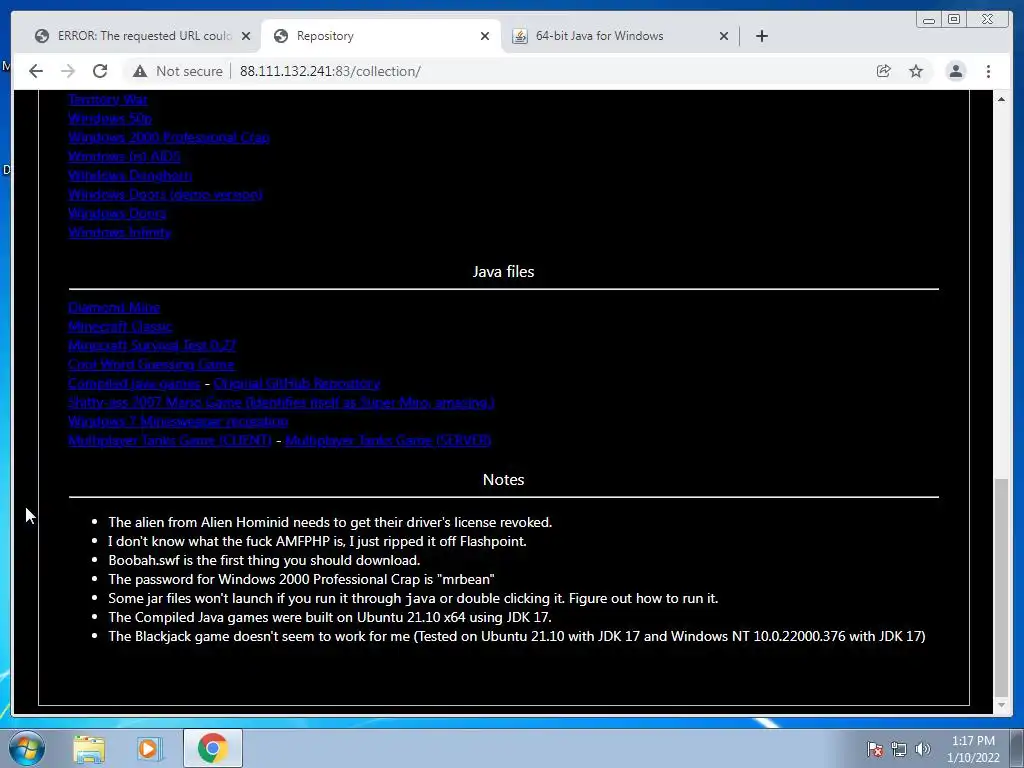Switch to the Repository tab
Screen dimensions: 1024x768
click(381, 36)
